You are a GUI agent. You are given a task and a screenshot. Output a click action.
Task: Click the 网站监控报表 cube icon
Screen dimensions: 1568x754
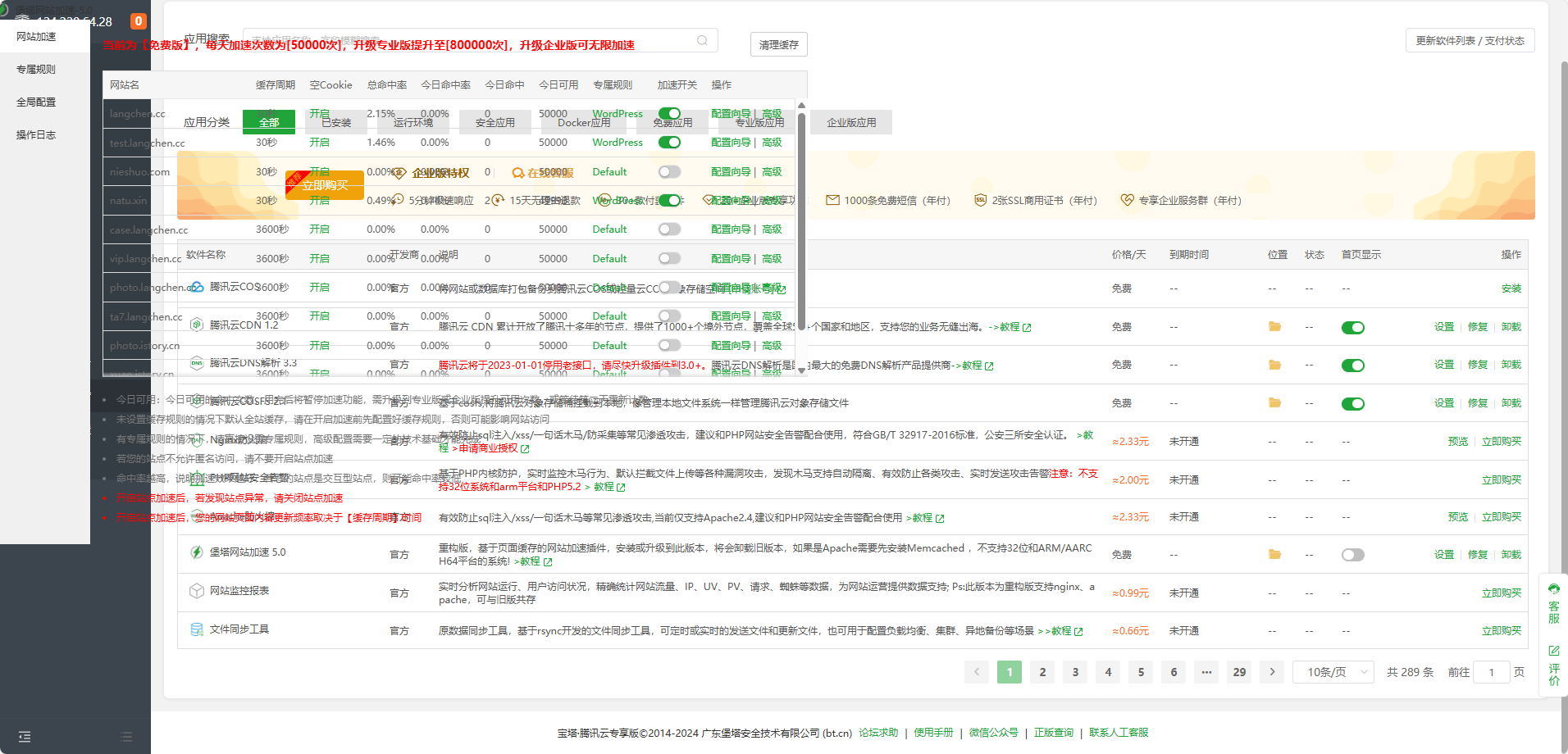point(197,591)
